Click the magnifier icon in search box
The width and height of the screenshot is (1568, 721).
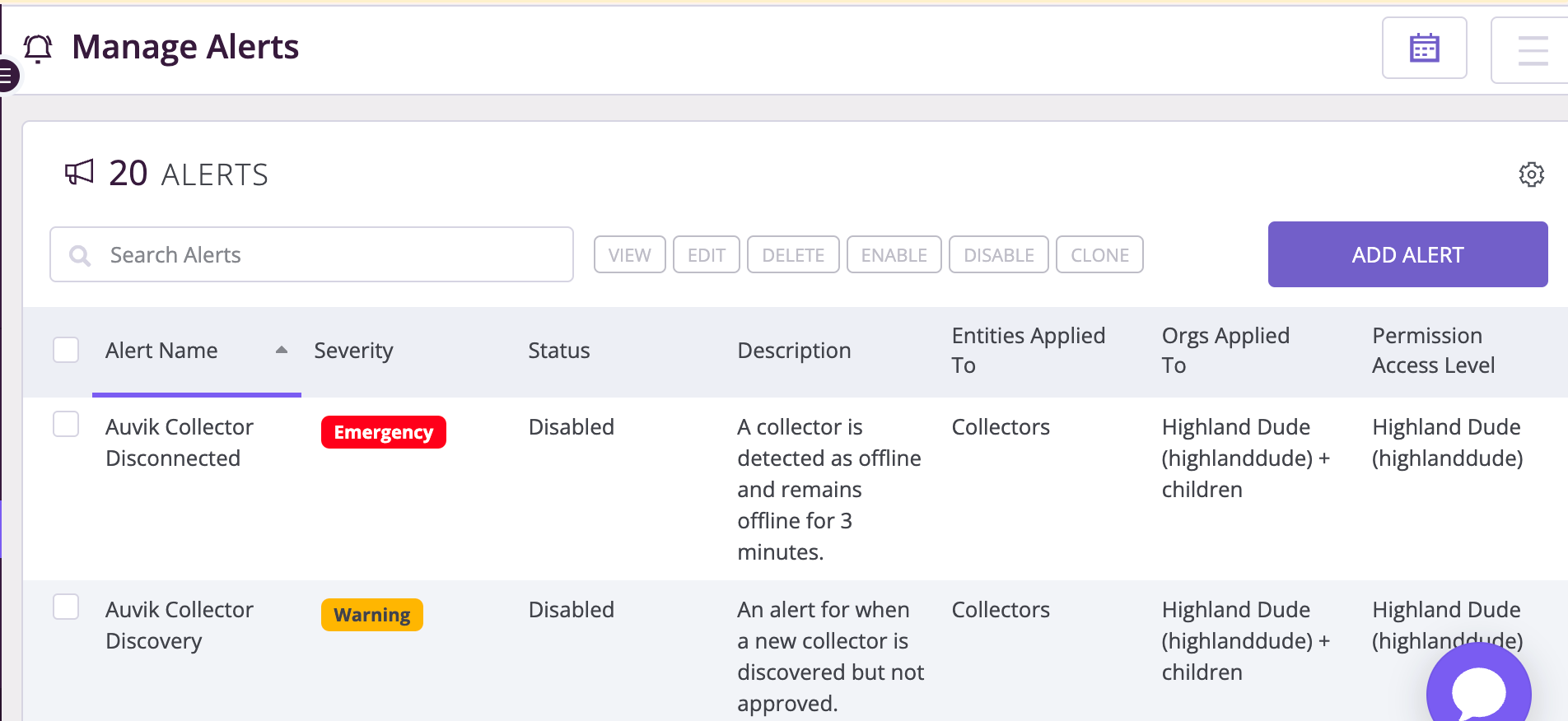coord(80,255)
